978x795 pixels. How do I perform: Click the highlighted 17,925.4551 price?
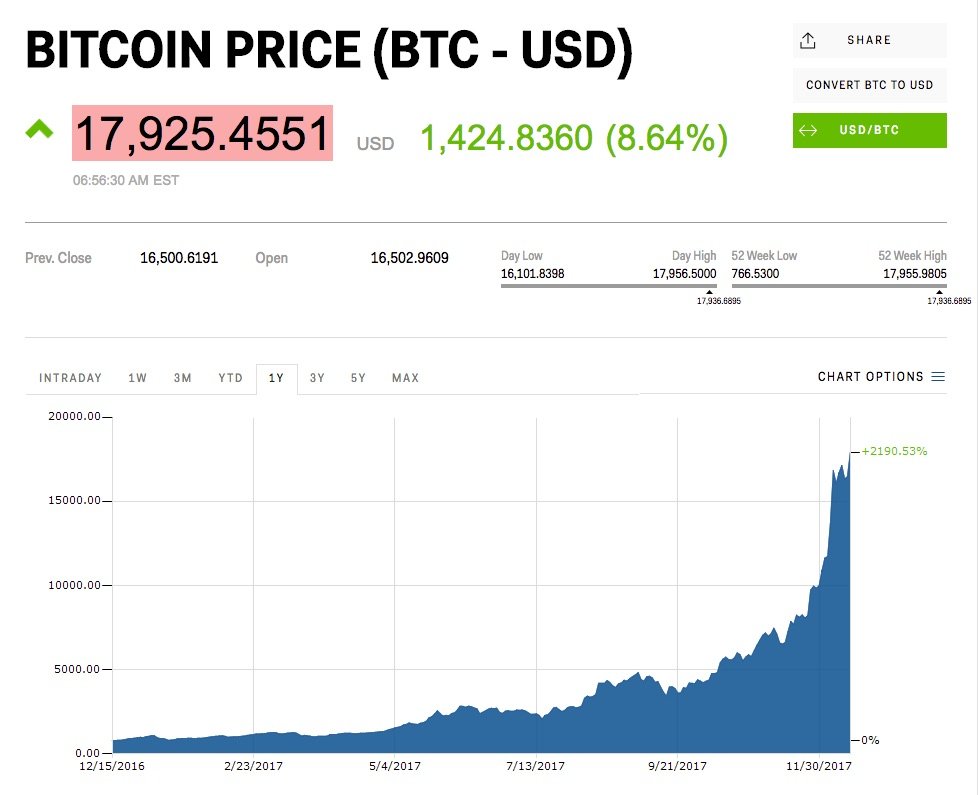202,133
